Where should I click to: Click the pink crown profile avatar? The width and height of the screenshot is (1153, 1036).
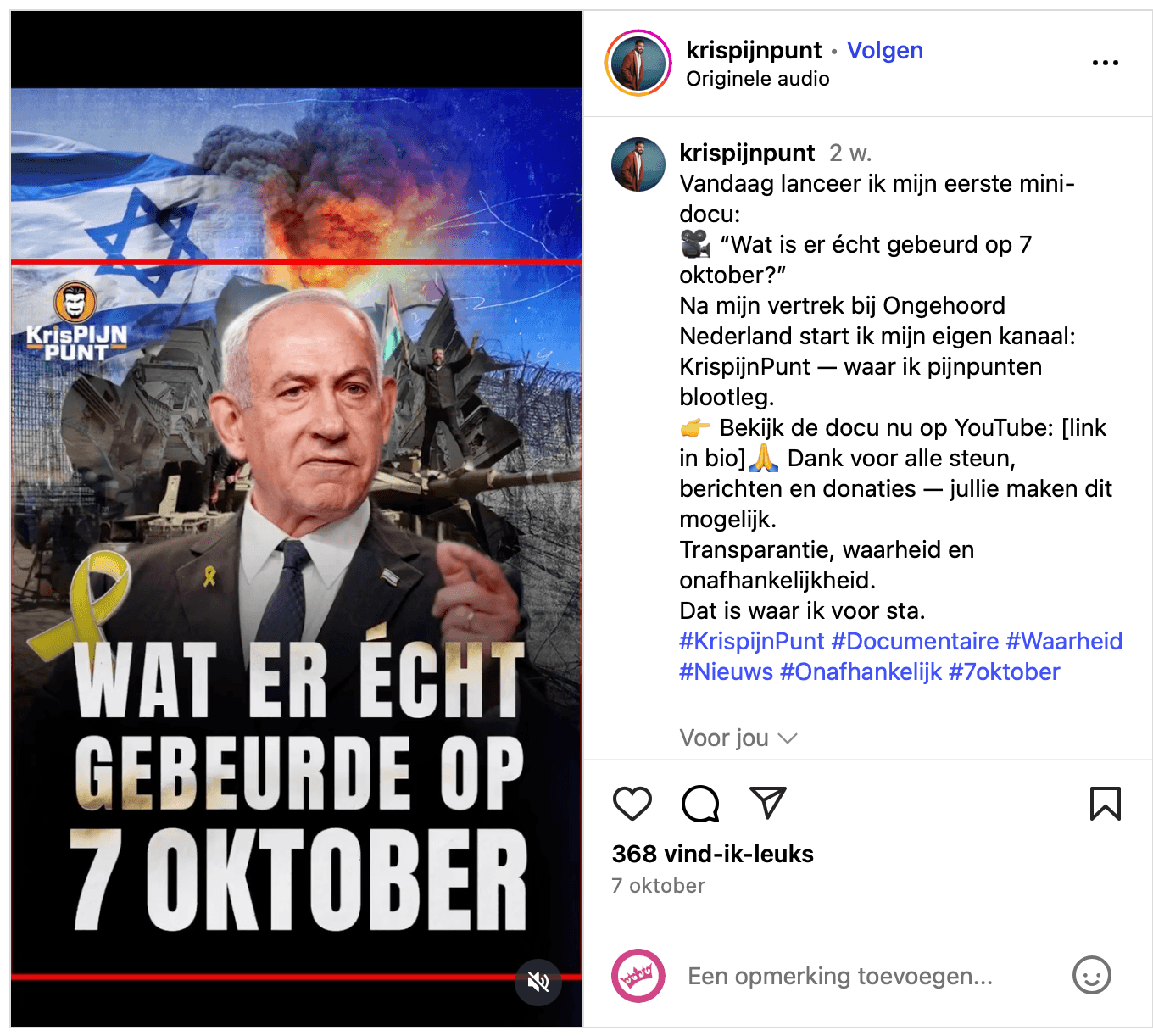tap(638, 975)
